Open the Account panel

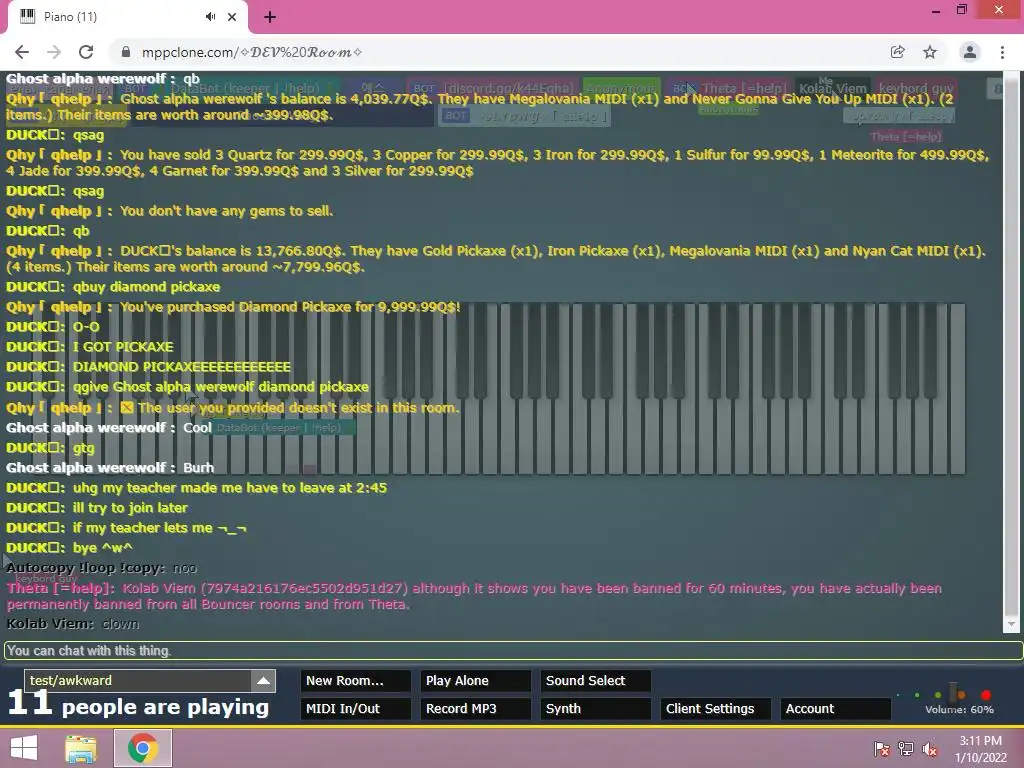pos(836,709)
